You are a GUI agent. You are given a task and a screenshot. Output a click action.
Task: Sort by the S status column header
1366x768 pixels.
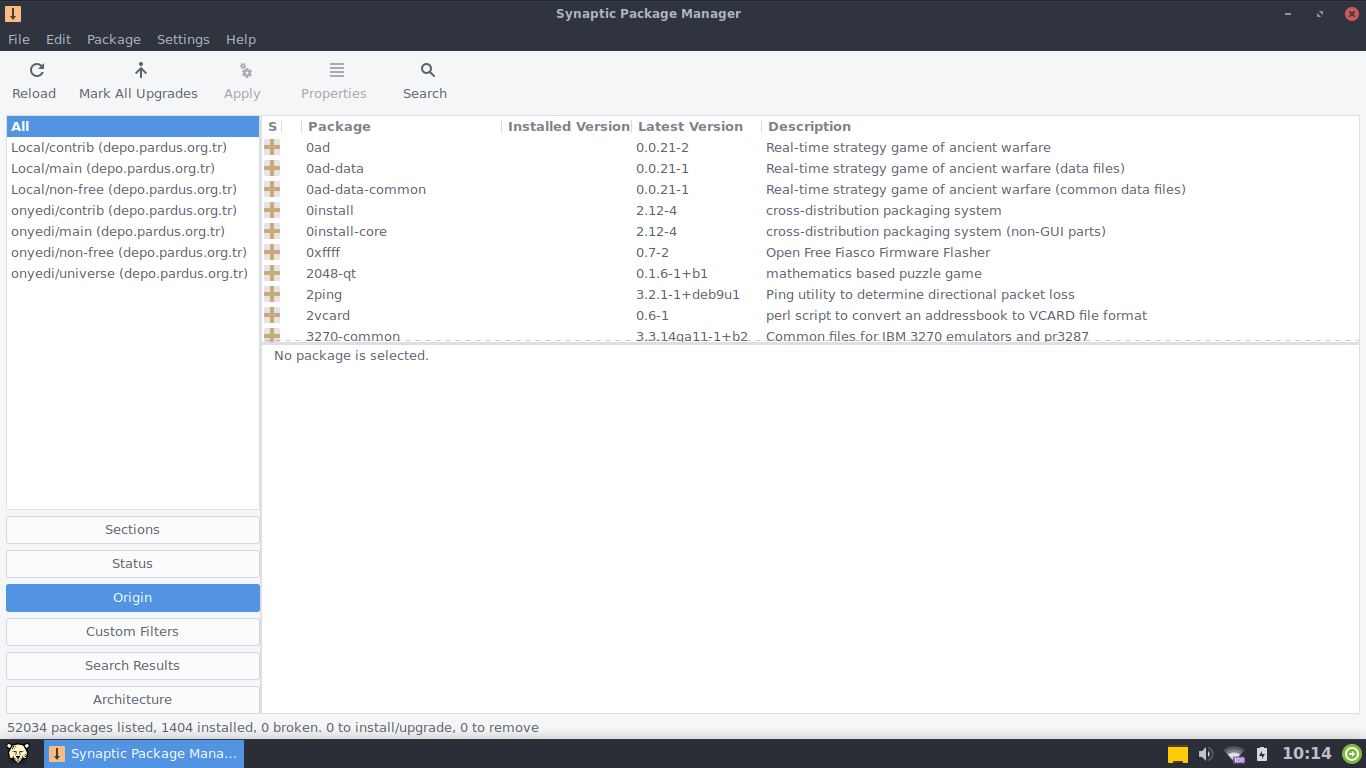click(272, 126)
